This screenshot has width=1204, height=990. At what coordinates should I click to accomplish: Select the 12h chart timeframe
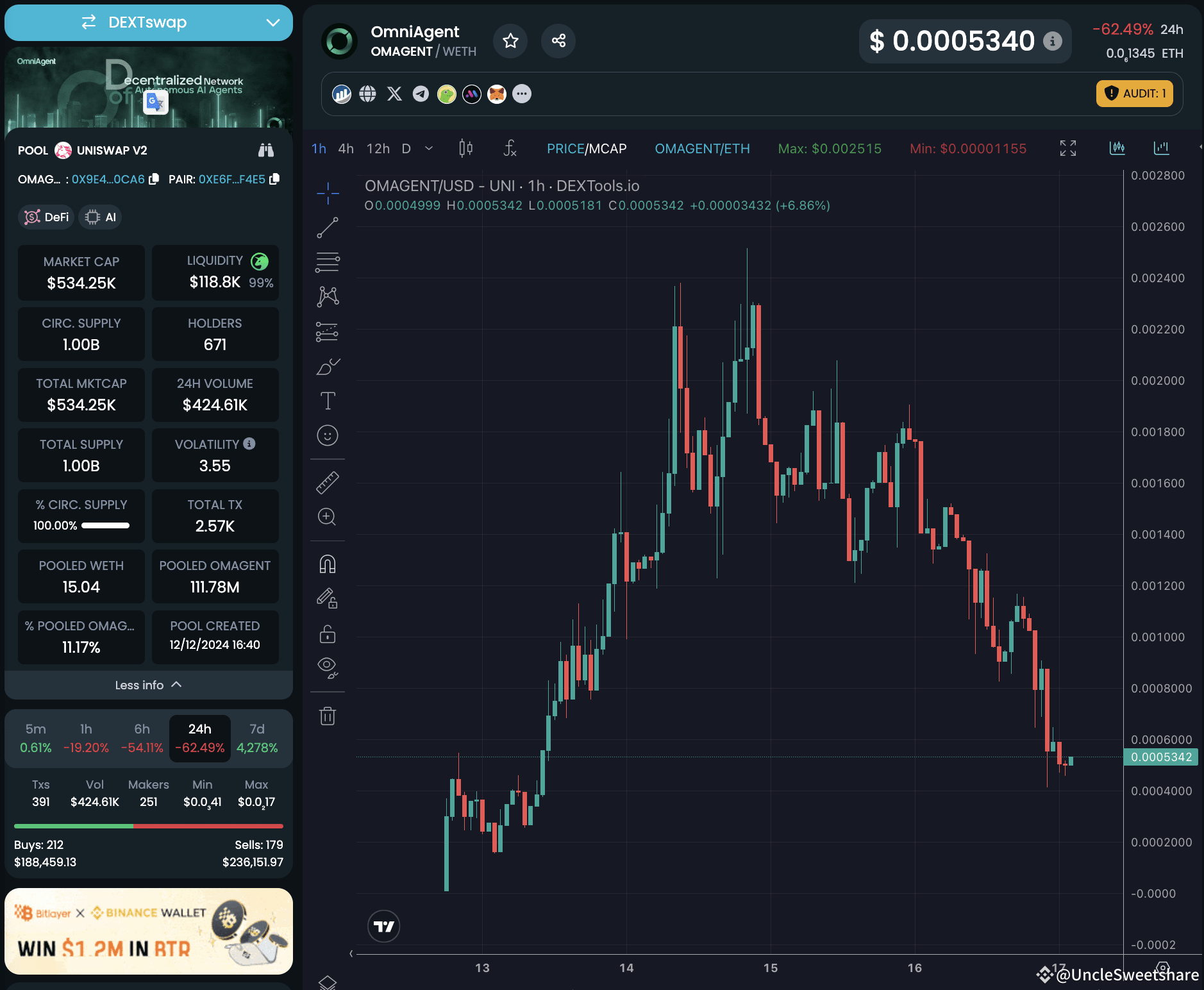coord(378,149)
